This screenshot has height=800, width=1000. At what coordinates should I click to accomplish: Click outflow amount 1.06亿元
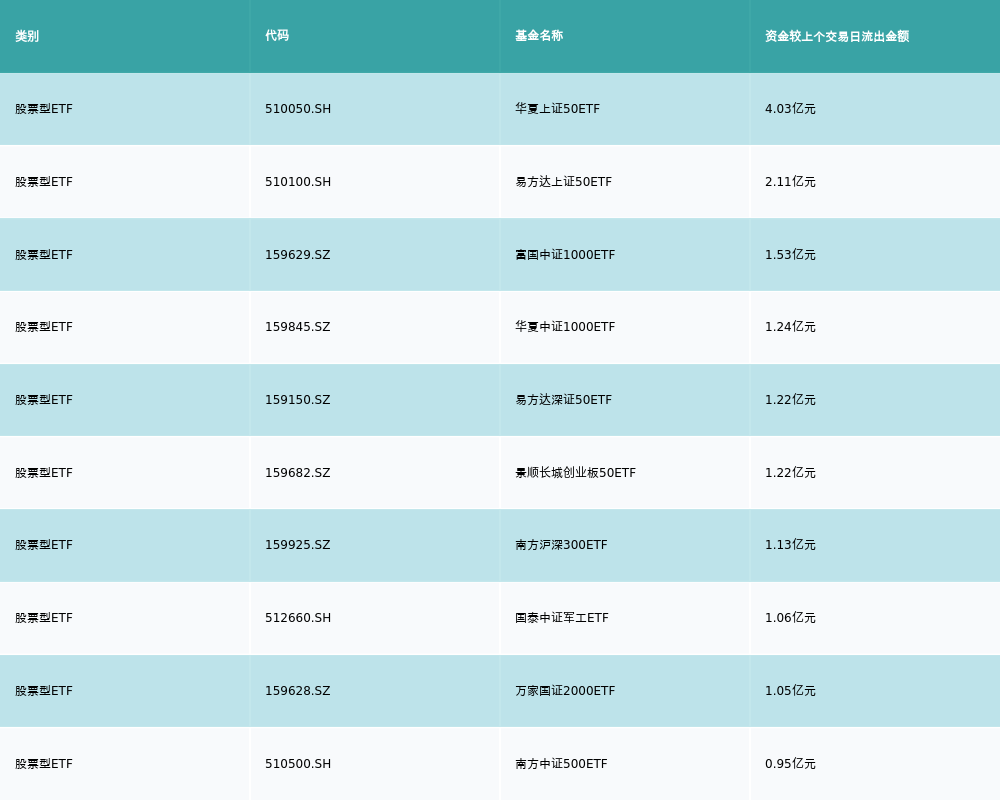(790, 618)
